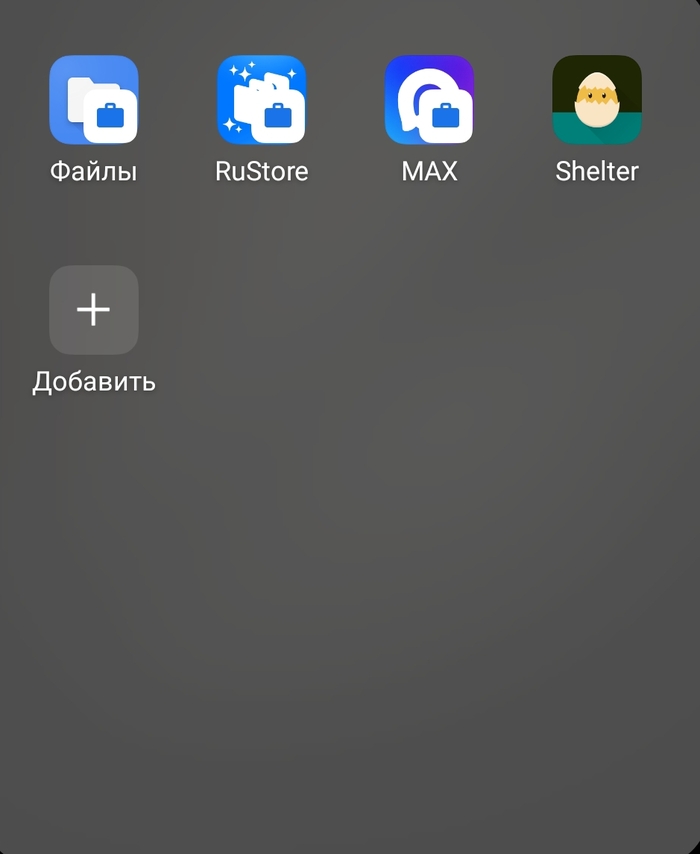Tap the Shelter text label
The height and width of the screenshot is (854, 700).
point(597,171)
